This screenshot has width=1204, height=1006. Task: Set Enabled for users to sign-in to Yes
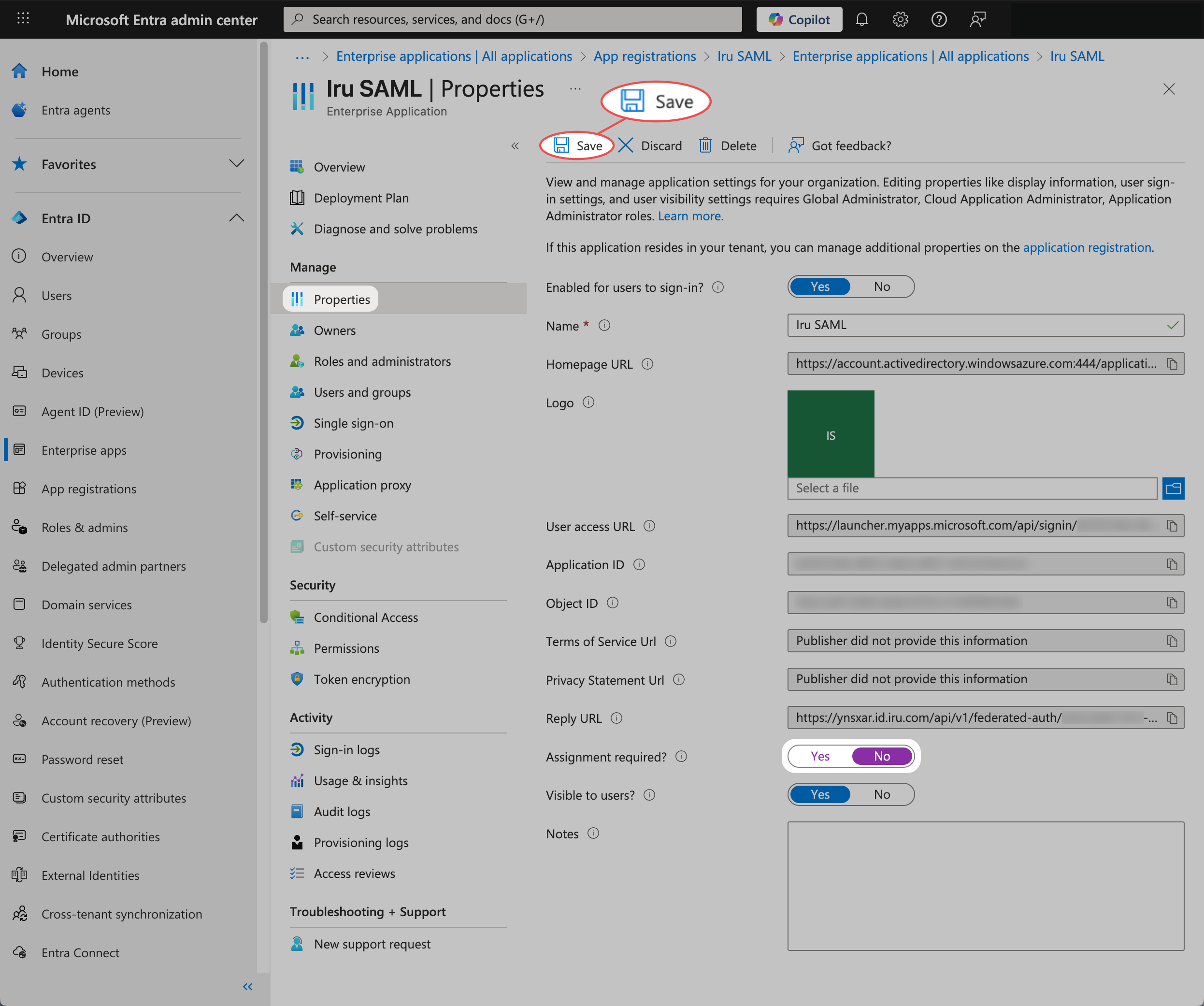pos(820,287)
